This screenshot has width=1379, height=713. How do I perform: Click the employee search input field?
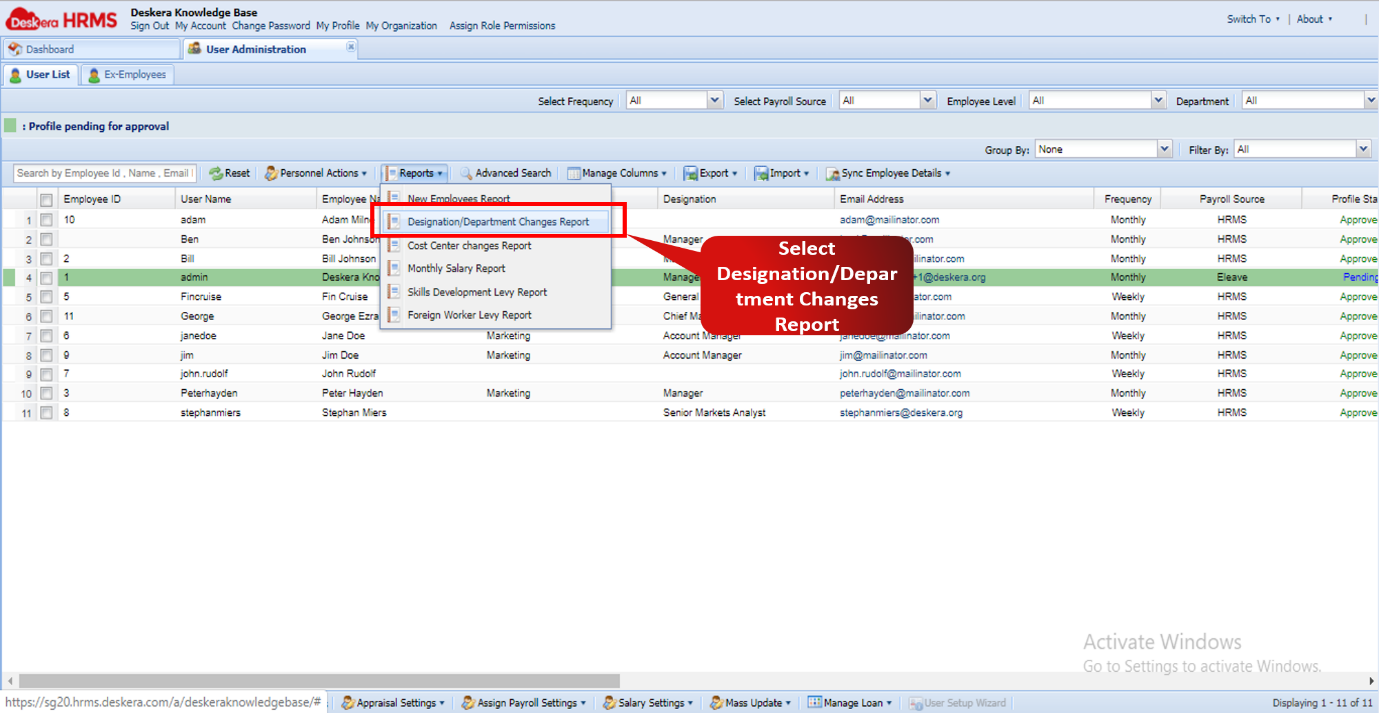[103, 172]
